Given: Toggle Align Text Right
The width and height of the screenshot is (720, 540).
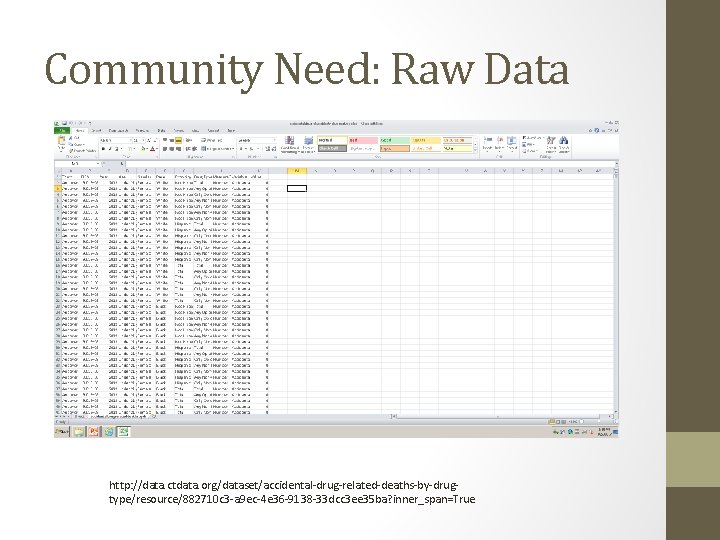Looking at the screenshot, I should tap(178, 149).
